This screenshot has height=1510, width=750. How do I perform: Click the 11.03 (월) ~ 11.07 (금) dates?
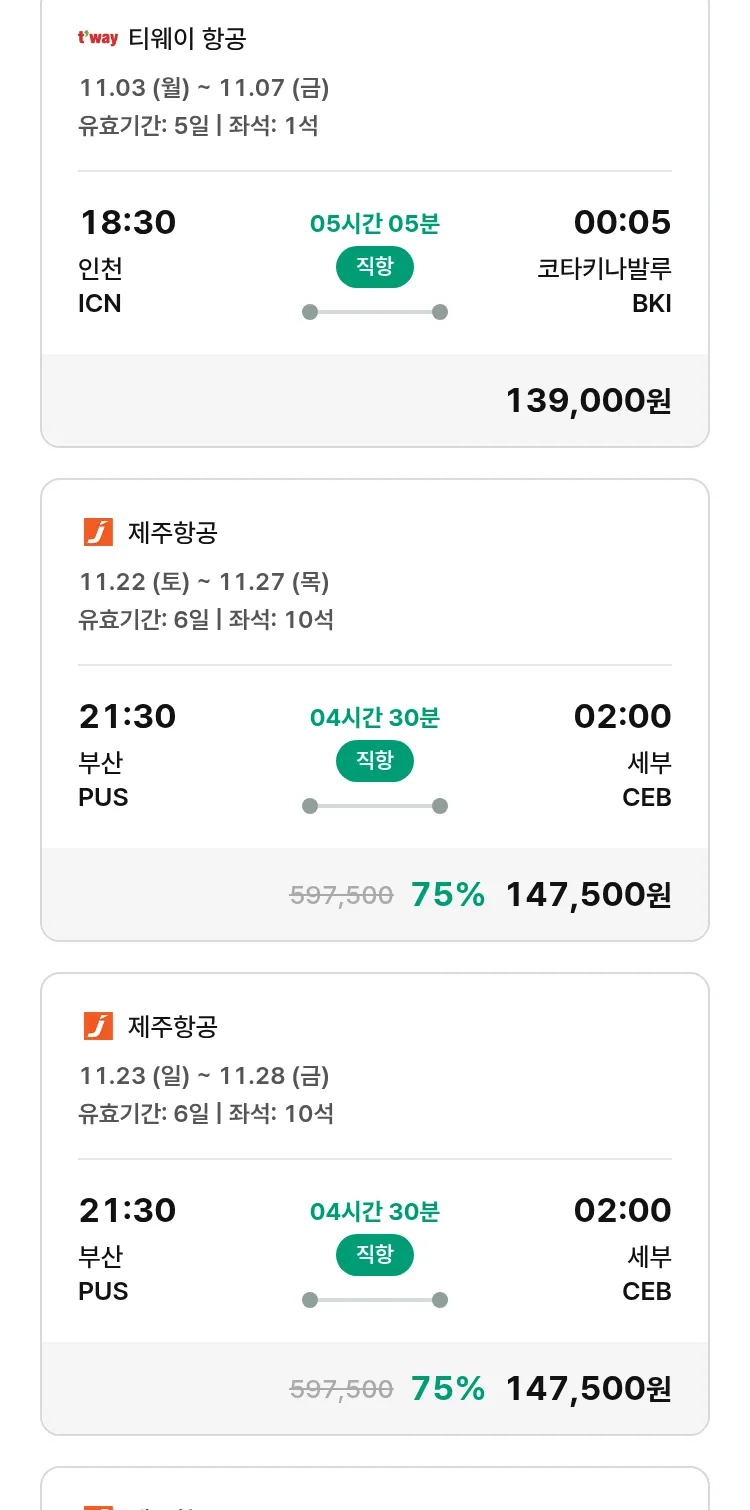point(204,88)
